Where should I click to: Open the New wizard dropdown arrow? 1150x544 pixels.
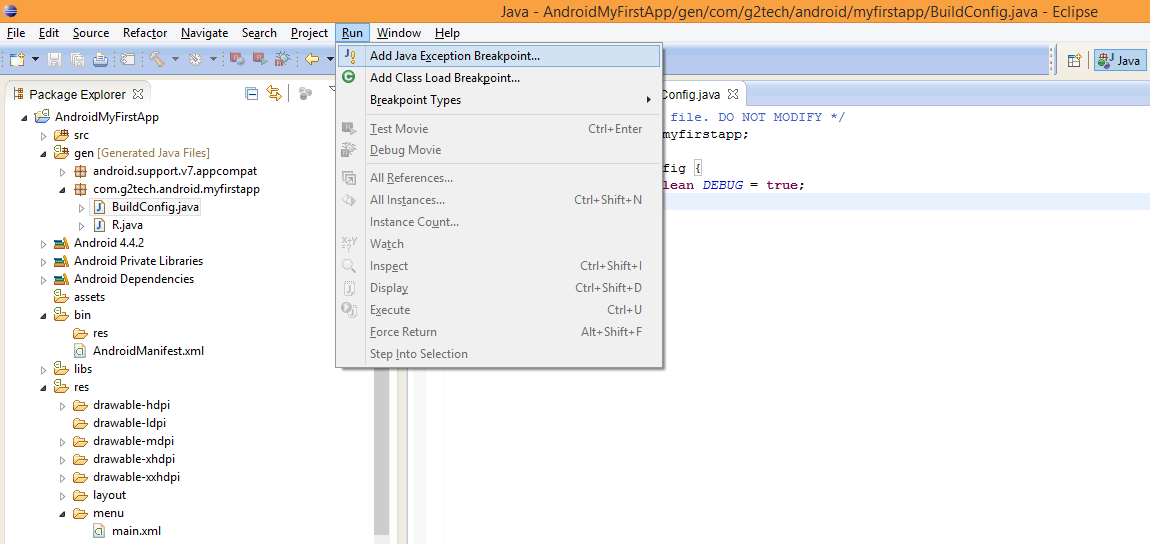(x=35, y=59)
